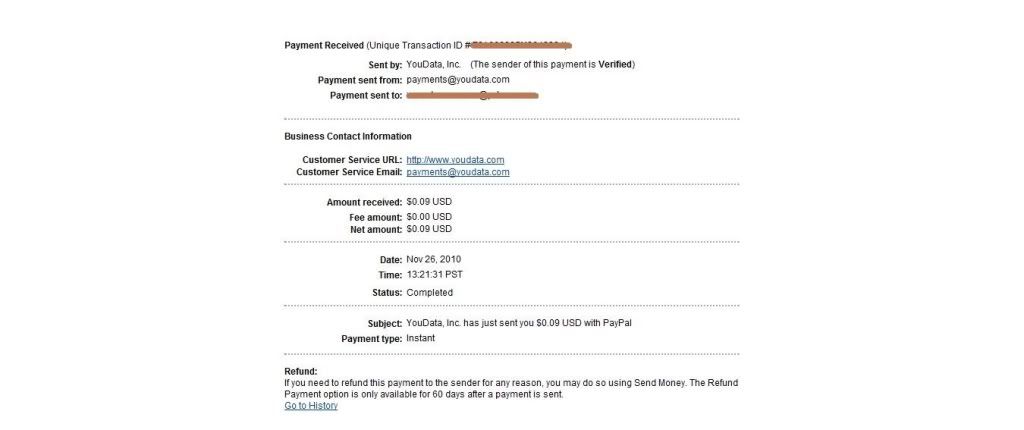
Task: Click the refund instructions paragraph text
Action: pos(511,389)
